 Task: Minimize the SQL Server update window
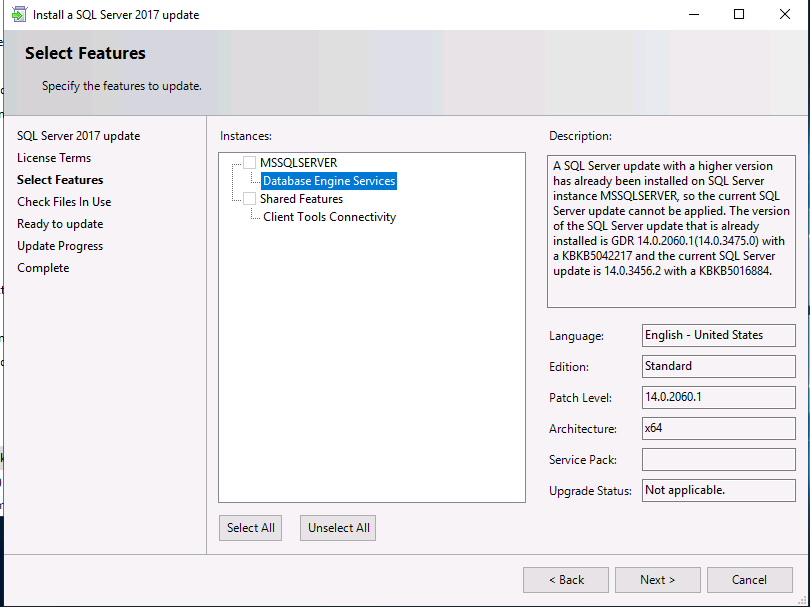693,15
